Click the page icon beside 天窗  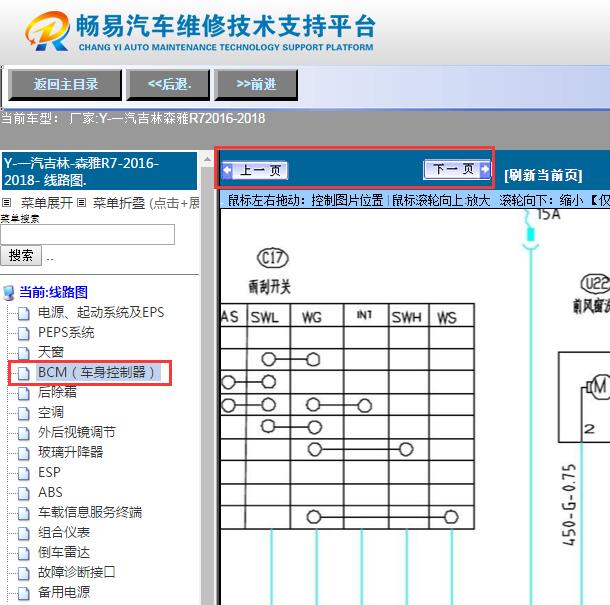[x=24, y=353]
